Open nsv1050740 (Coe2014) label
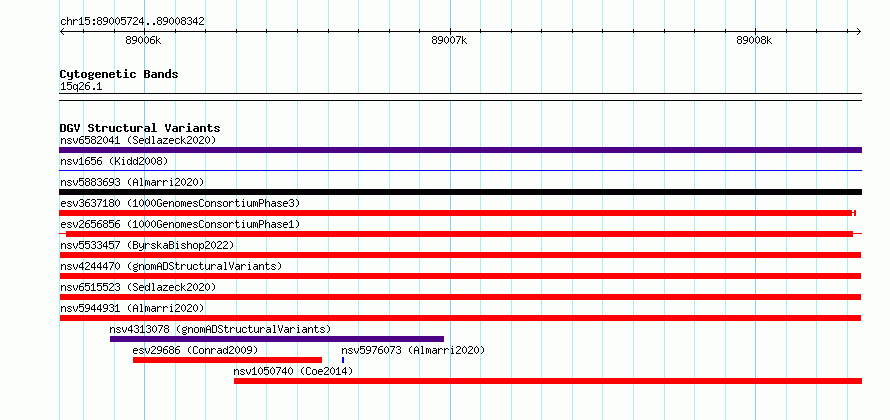This screenshot has height=420, width=890. click(x=293, y=371)
